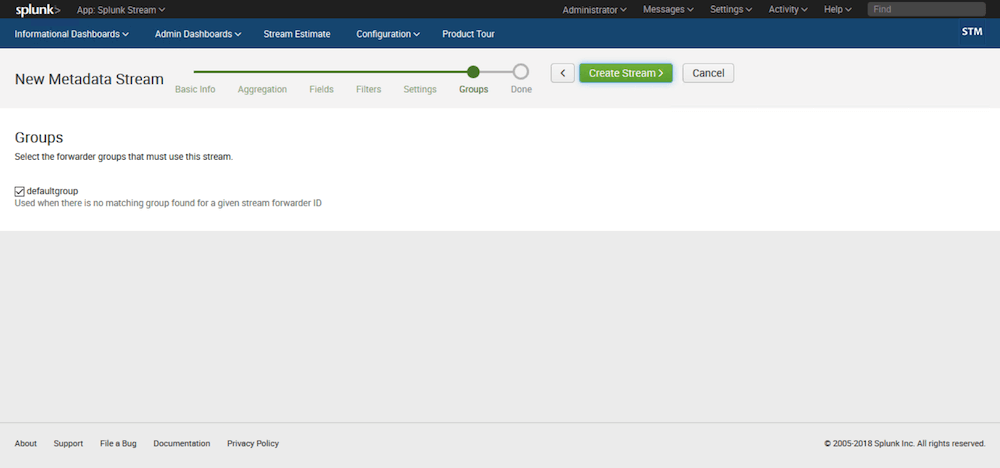The image size is (1000, 468).
Task: Jump to the Settings step label
Action: 420,89
